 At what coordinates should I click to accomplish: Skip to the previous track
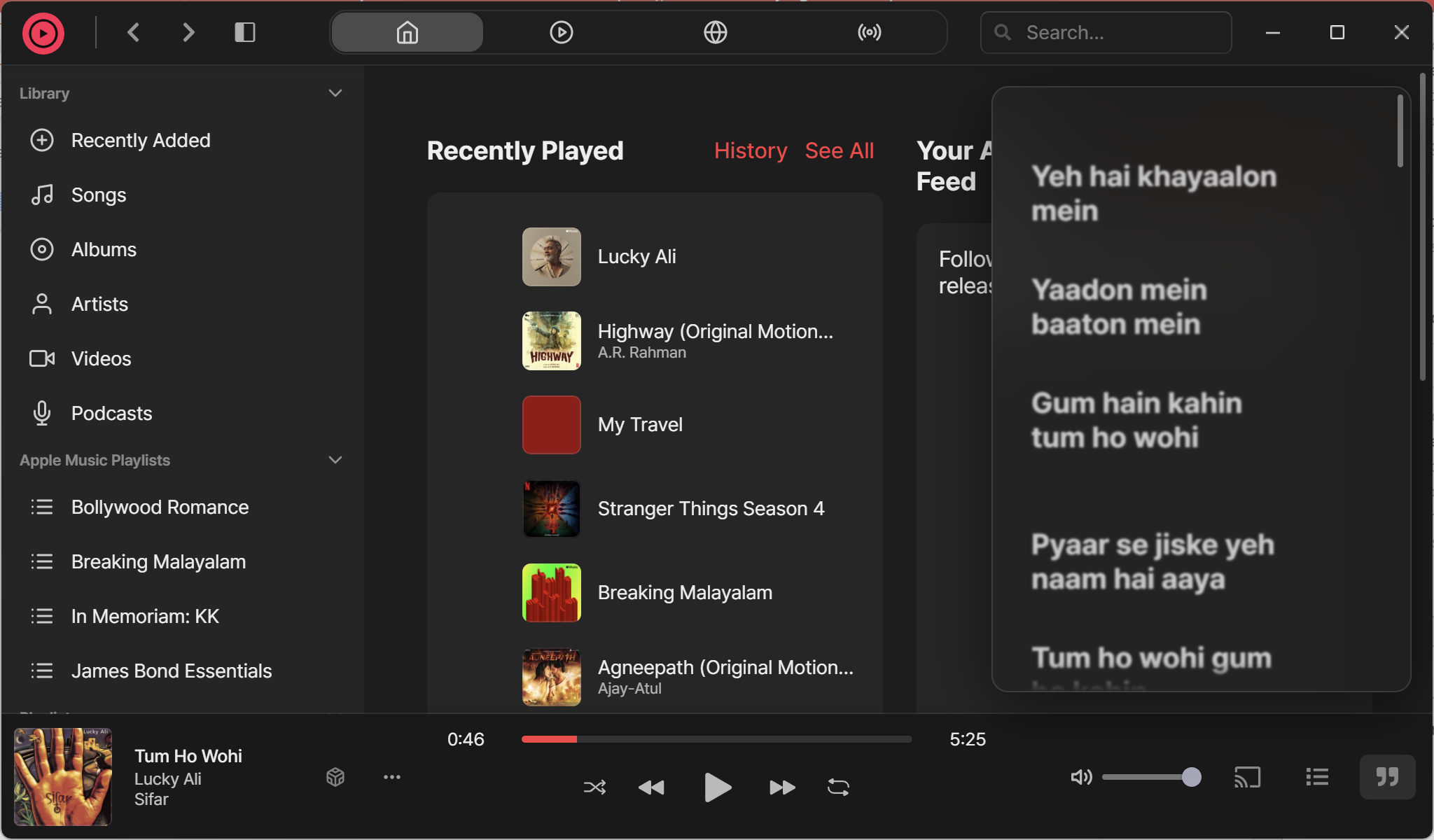(651, 787)
